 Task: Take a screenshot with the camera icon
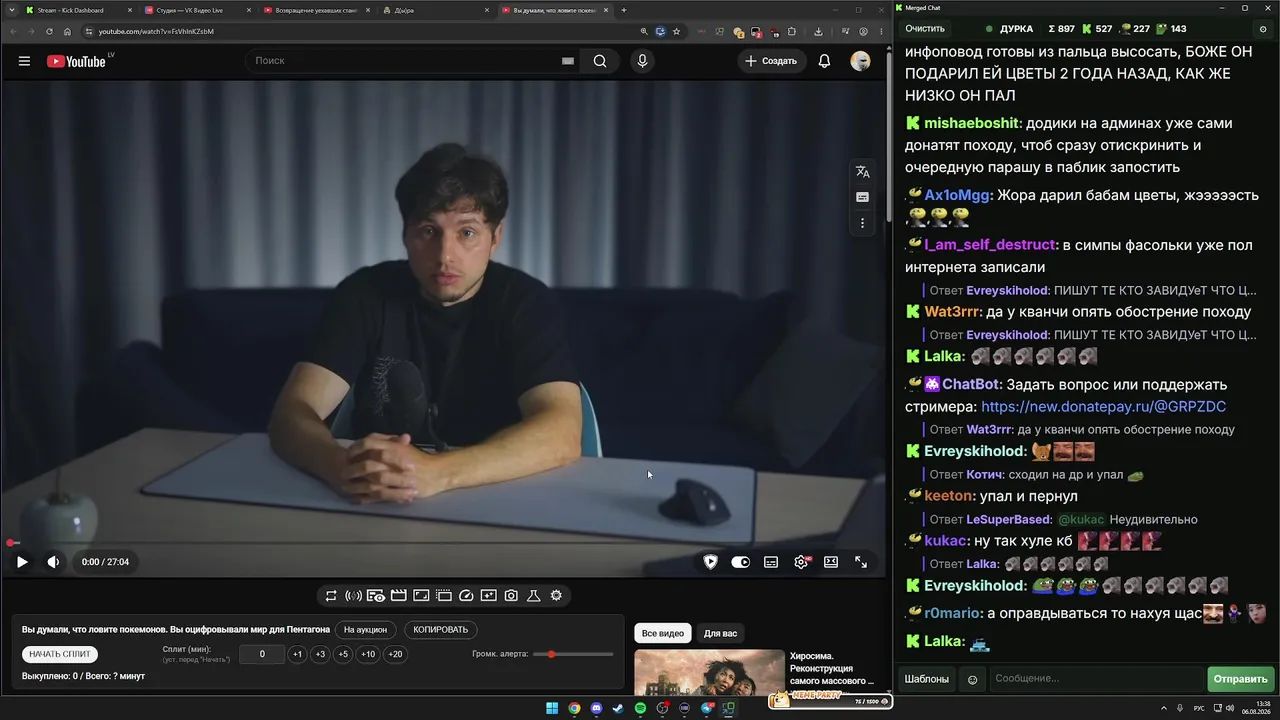pyautogui.click(x=511, y=596)
